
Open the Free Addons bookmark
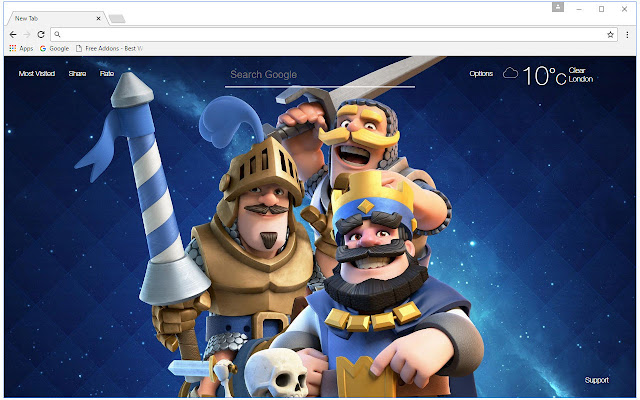(109, 48)
